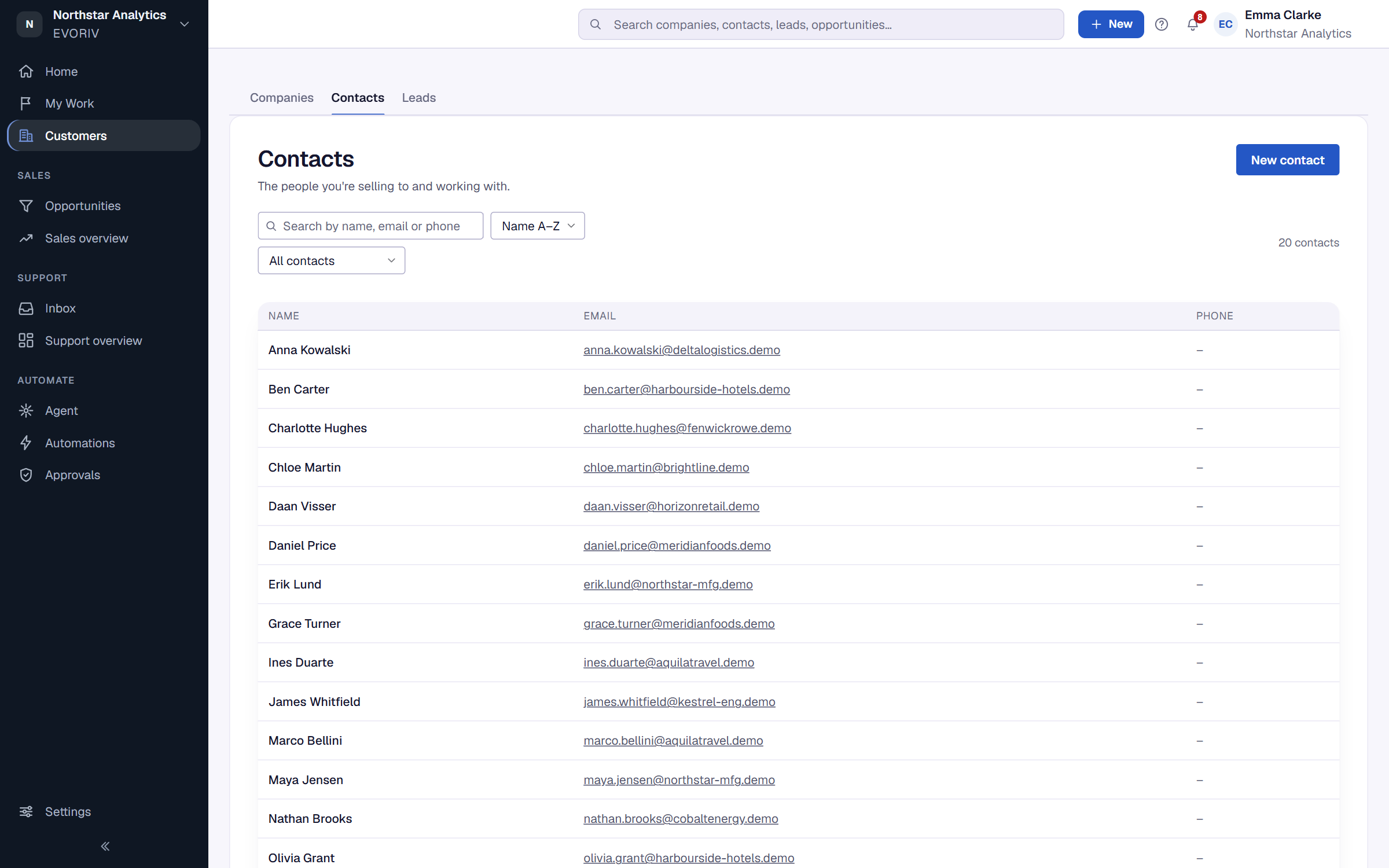This screenshot has width=1389, height=868.
Task: Open ben.carter@harbourside-hotels.demo email link
Action: click(686, 389)
